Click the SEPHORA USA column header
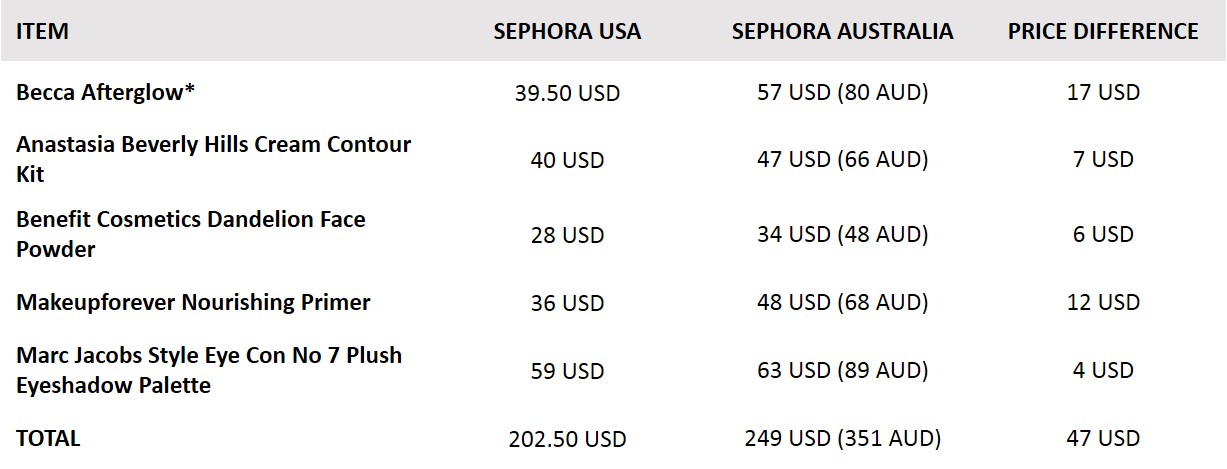The image size is (1227, 469). point(567,31)
